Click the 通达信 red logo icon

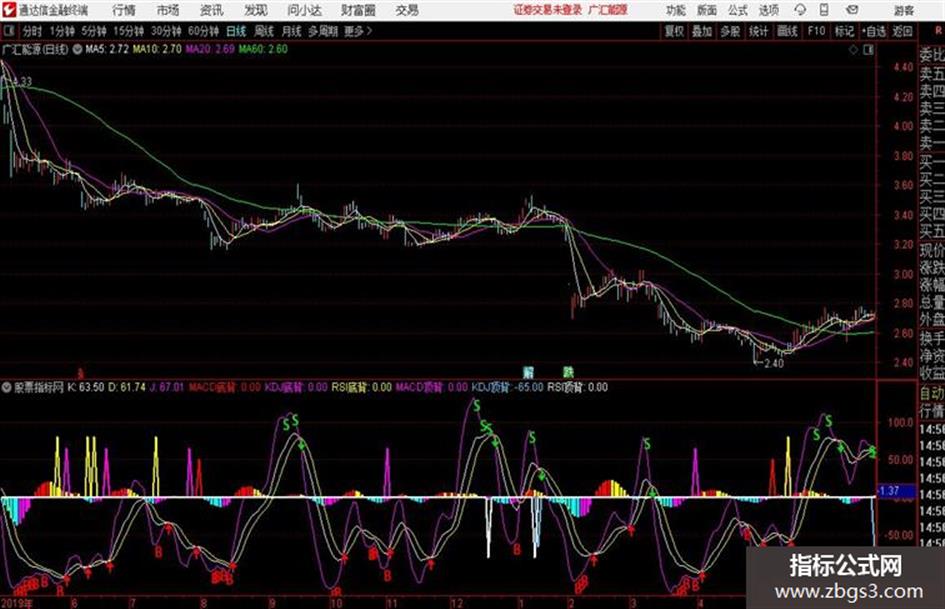pos(8,10)
